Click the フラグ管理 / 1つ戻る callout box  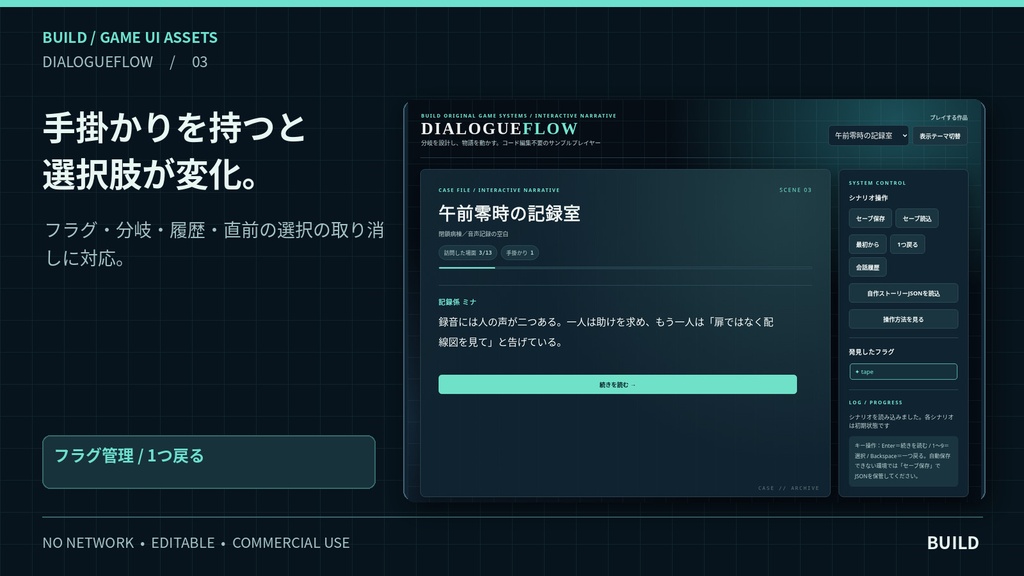pos(209,462)
